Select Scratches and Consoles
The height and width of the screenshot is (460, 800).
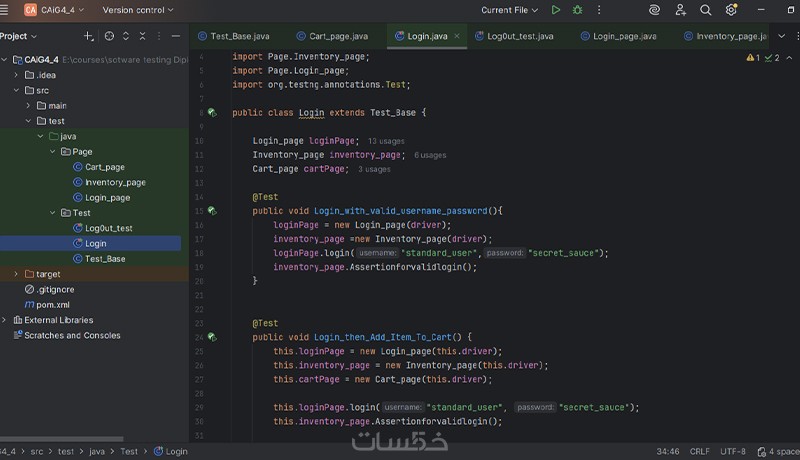point(67,335)
